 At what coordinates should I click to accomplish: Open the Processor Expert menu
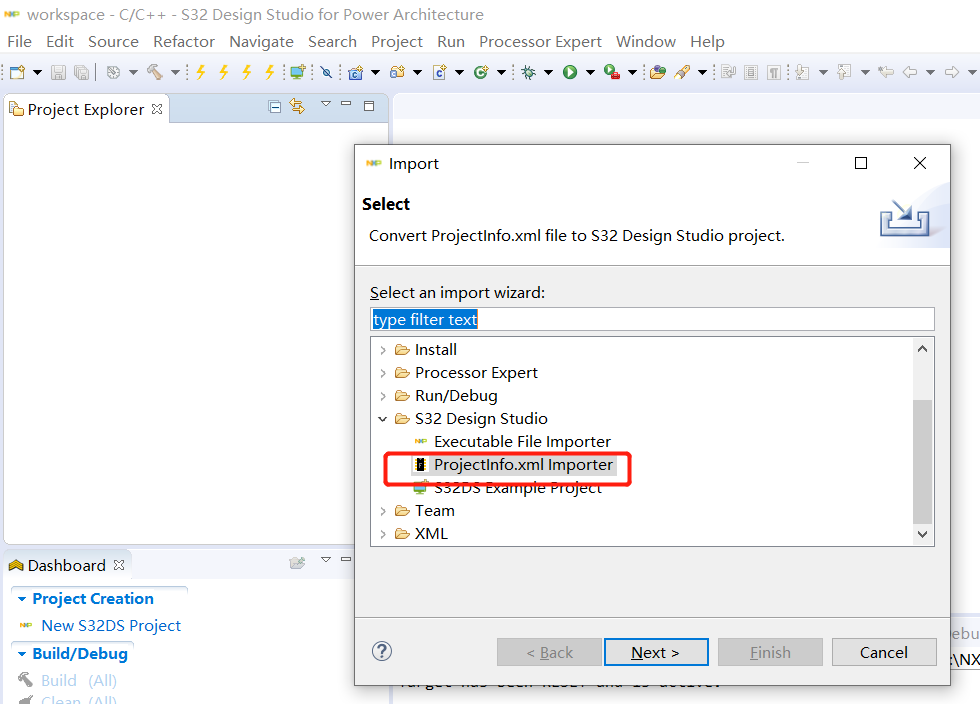pos(540,42)
